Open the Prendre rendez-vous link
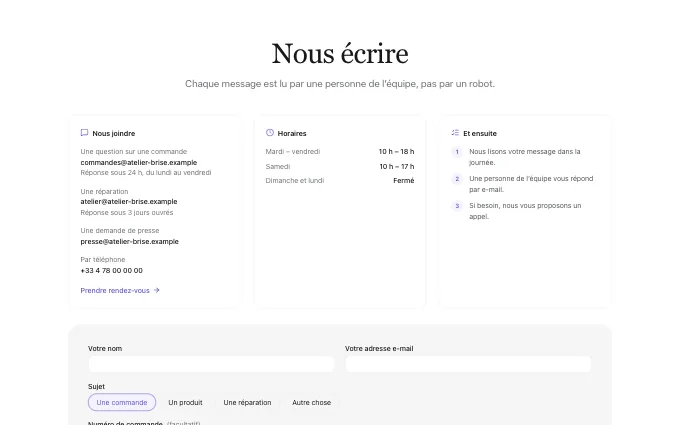The height and width of the screenshot is (425, 680). point(120,291)
